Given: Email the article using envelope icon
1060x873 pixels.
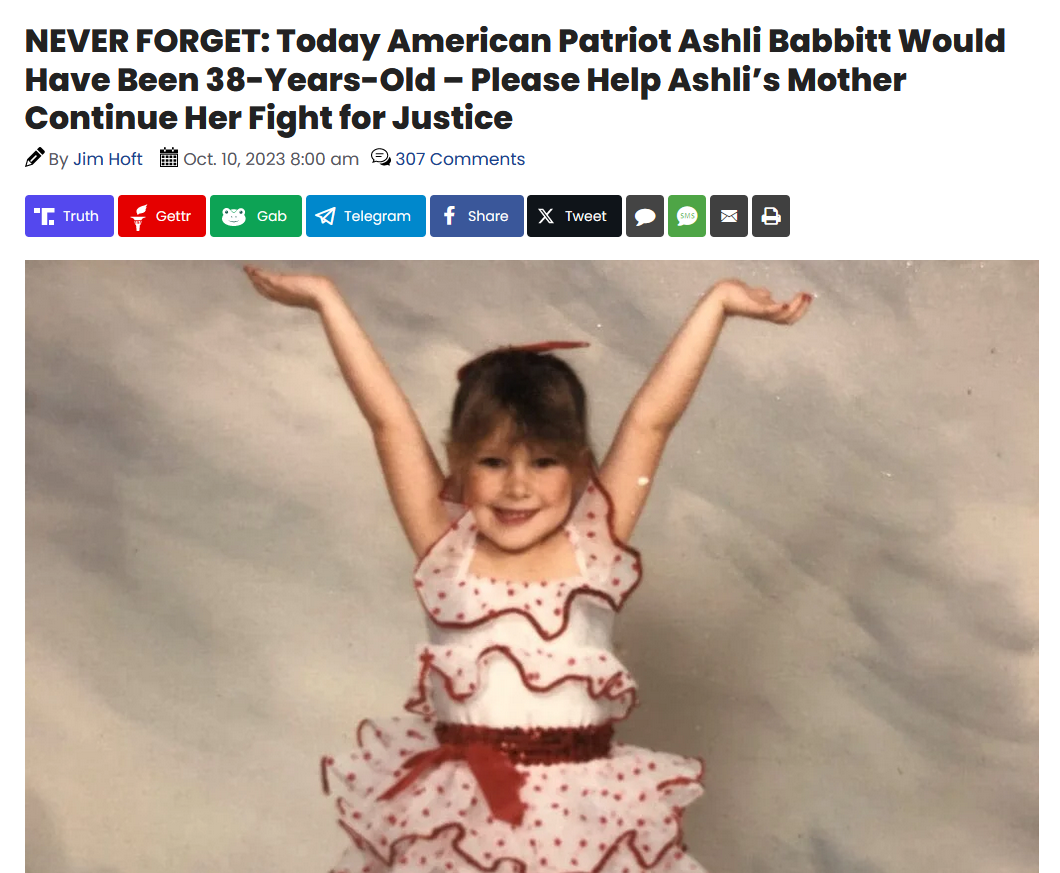Looking at the screenshot, I should pyautogui.click(x=729, y=216).
